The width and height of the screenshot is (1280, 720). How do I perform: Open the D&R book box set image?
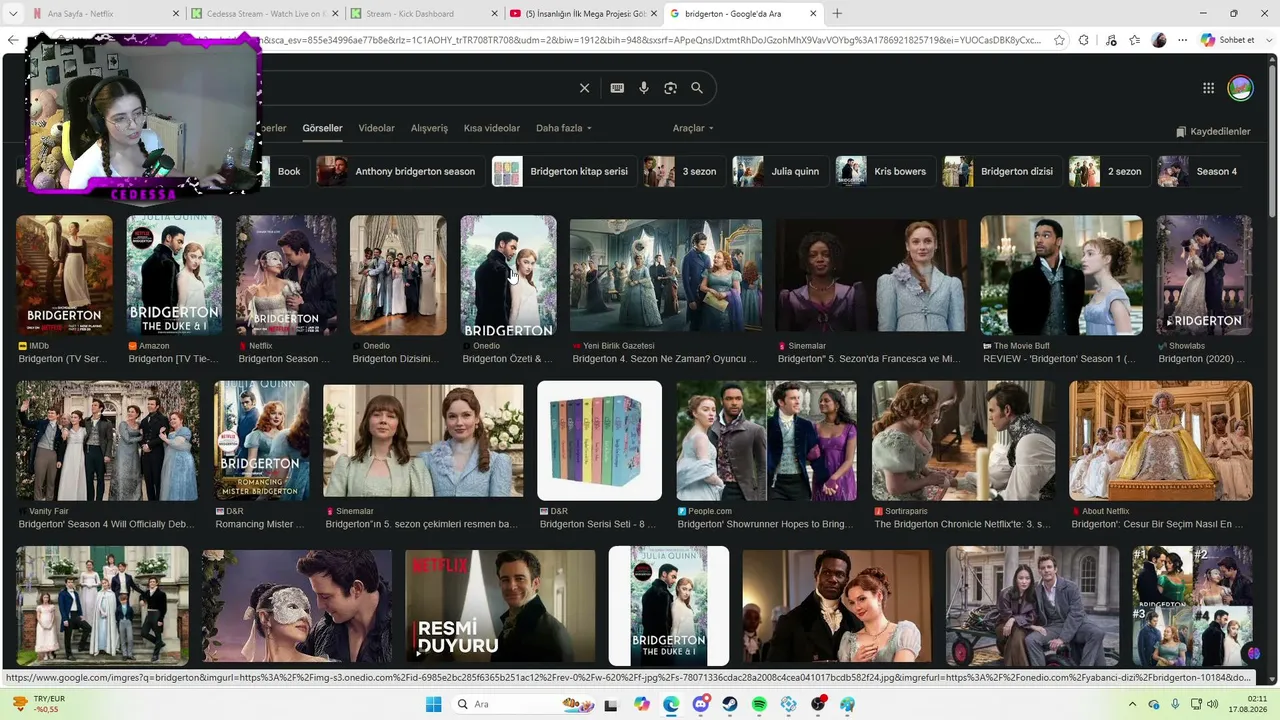(x=600, y=440)
